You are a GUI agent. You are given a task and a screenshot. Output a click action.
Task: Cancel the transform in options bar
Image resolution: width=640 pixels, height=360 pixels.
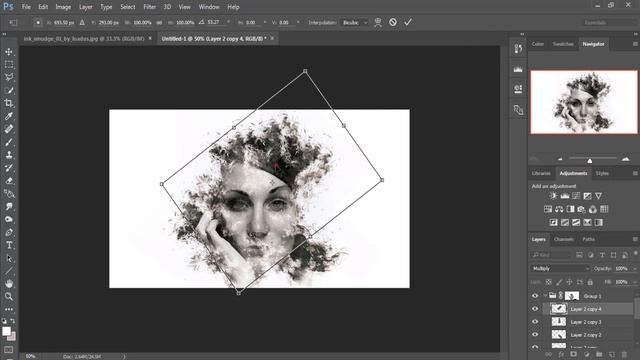[x=393, y=22]
